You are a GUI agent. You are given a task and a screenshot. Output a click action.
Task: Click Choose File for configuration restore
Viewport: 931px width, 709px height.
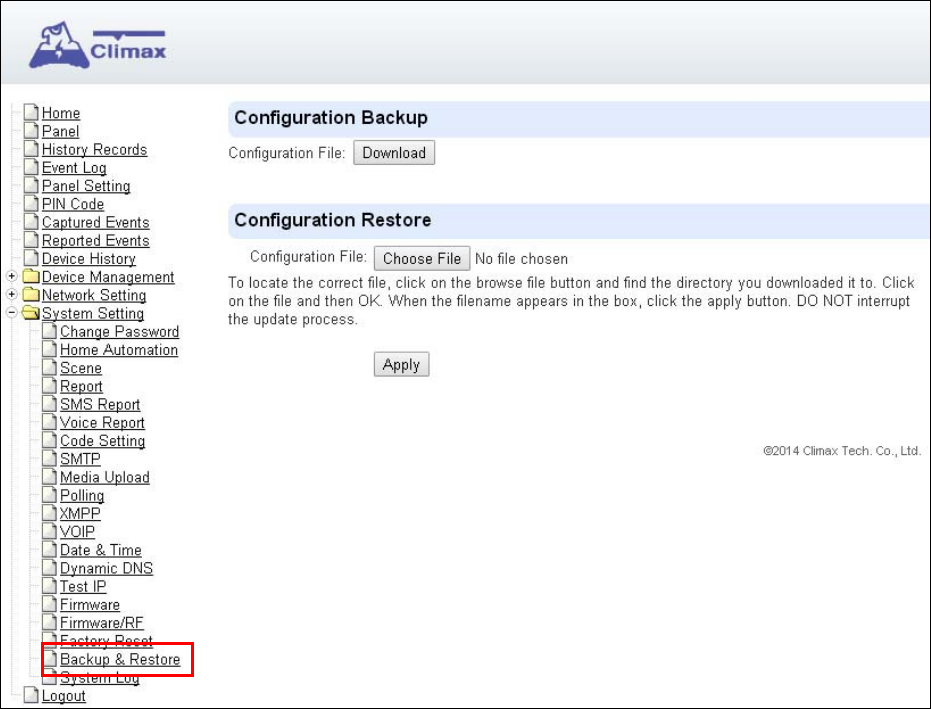pos(422,258)
